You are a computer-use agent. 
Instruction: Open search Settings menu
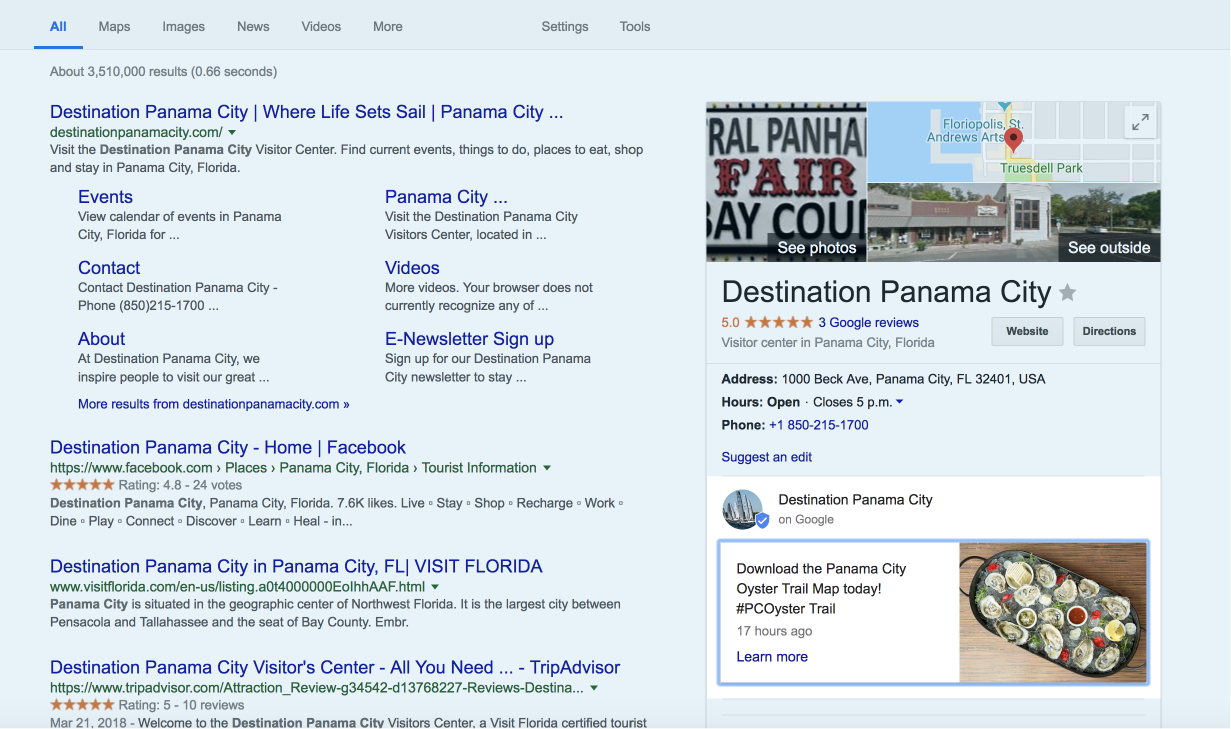tap(565, 27)
